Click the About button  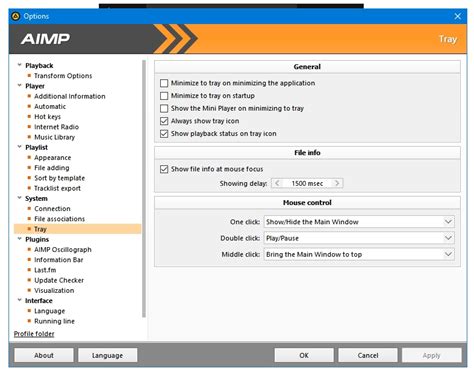pos(44,355)
